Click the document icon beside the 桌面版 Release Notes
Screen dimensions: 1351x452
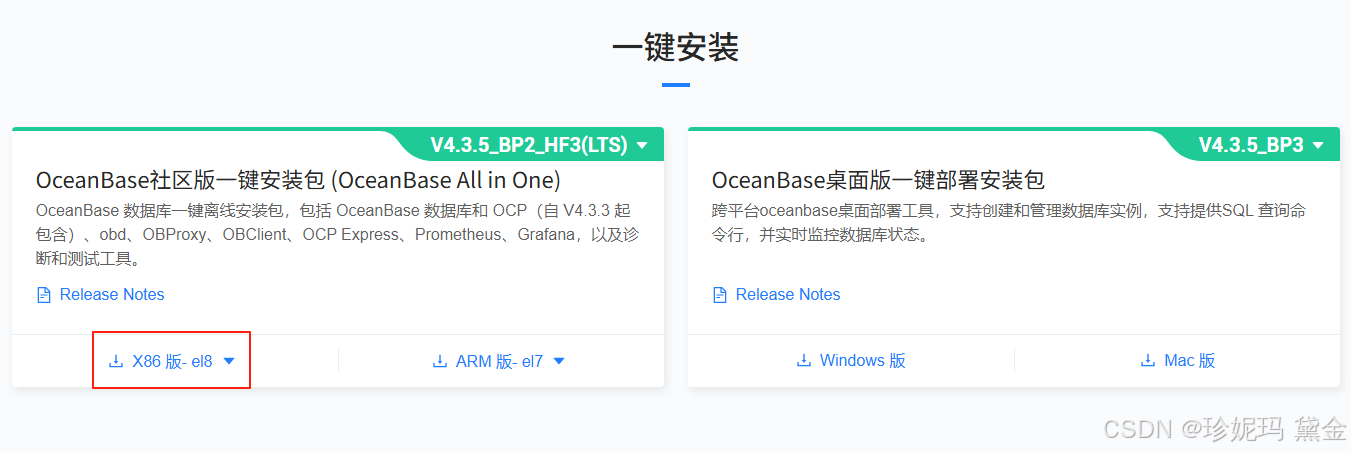(x=719, y=295)
